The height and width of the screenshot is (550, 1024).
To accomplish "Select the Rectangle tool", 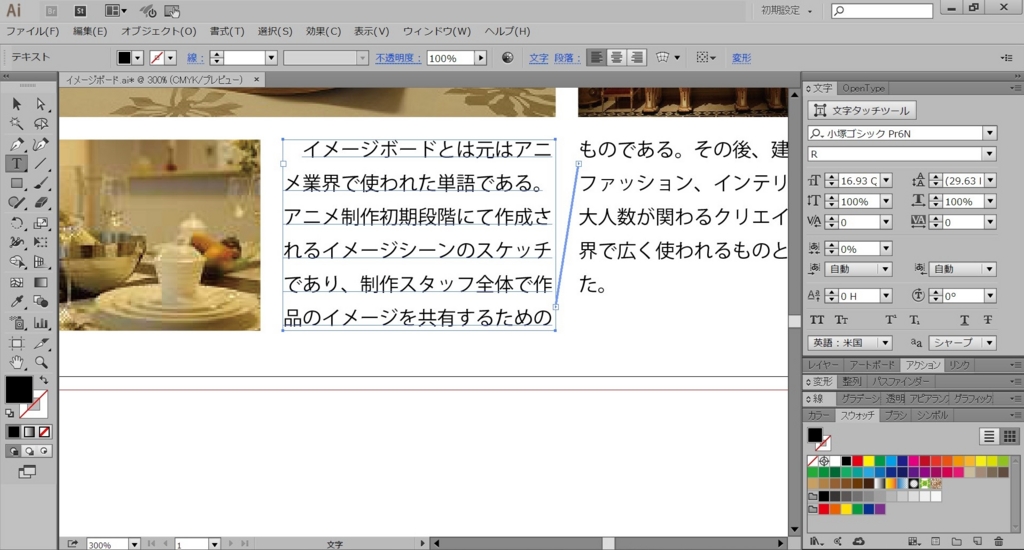I will click(17, 183).
